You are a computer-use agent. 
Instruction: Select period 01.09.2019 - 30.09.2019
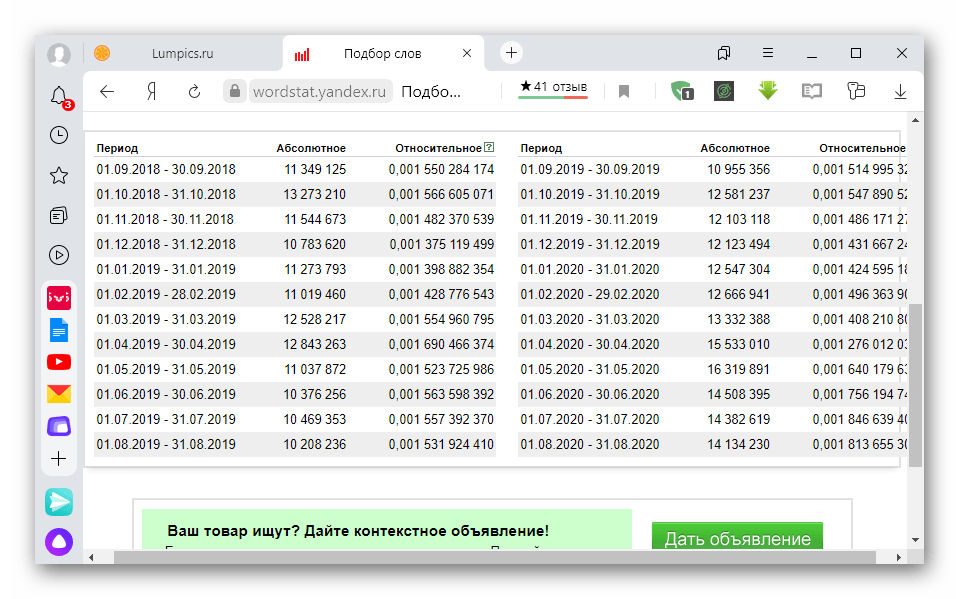[x=590, y=169]
